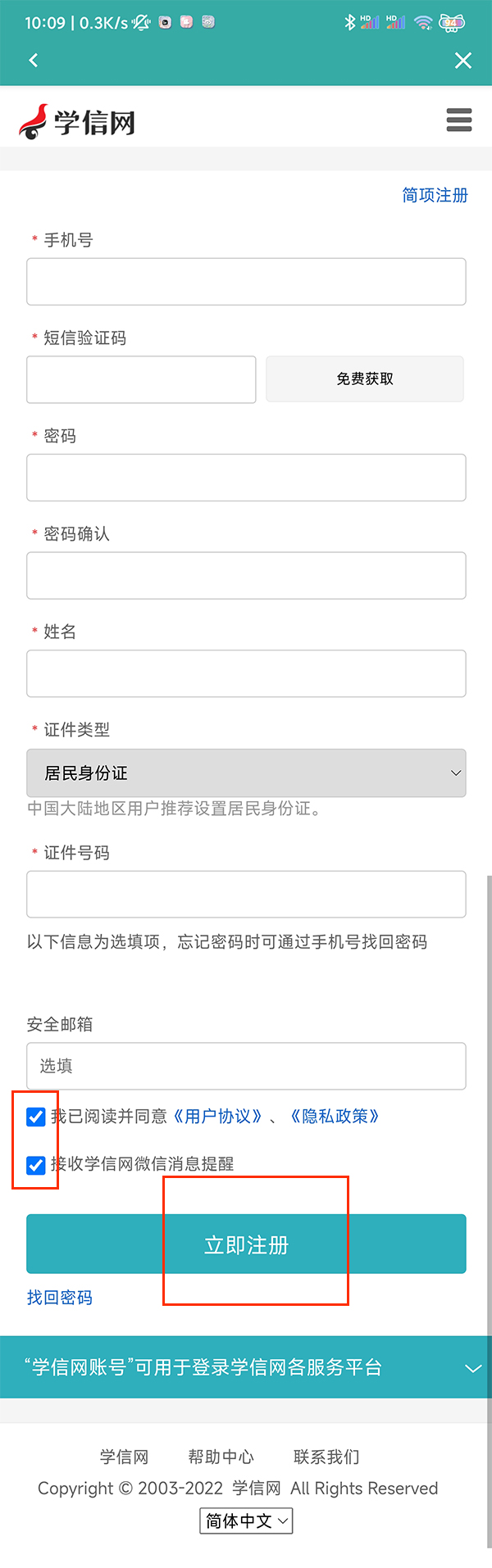Uncheck the 用户协议 agreement checkbox
This screenshot has width=492, height=1568.
coord(36,1117)
